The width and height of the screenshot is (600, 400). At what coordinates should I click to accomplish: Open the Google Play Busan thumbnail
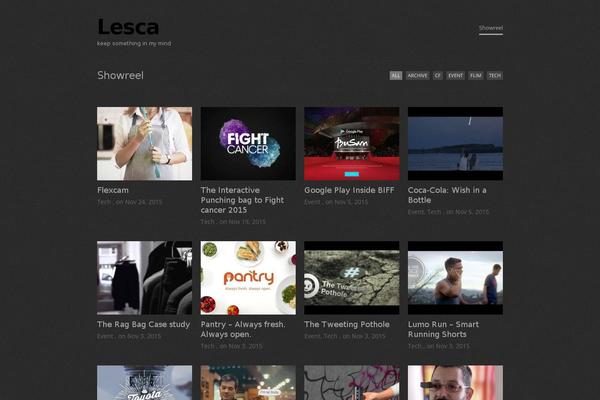tap(352, 144)
